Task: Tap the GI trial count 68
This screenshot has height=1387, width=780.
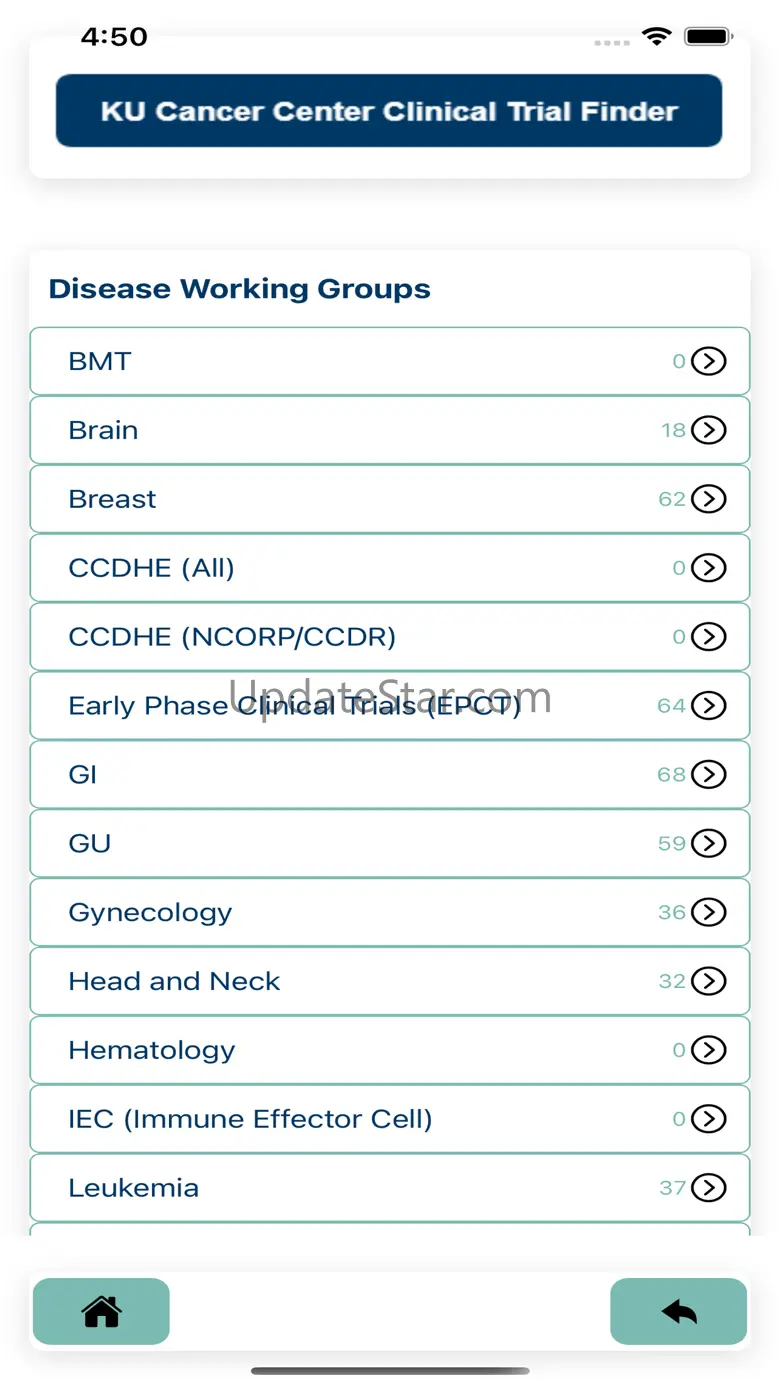Action: tap(671, 775)
